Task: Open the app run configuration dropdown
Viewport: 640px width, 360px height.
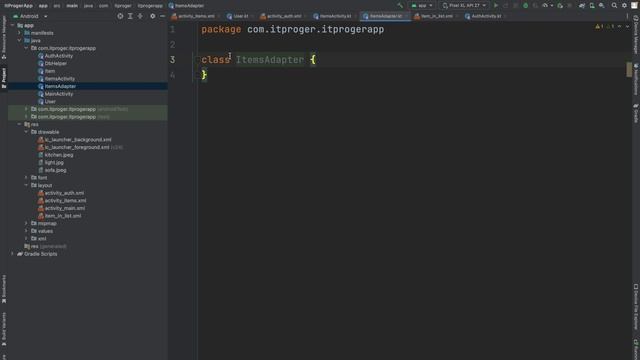Action: click(422, 5)
